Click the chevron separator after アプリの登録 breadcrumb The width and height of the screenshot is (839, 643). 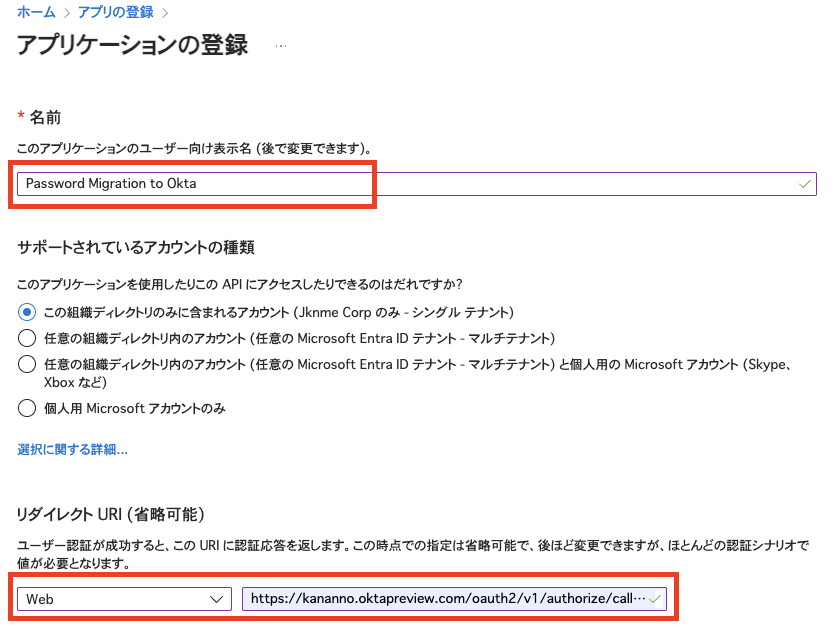tap(165, 13)
